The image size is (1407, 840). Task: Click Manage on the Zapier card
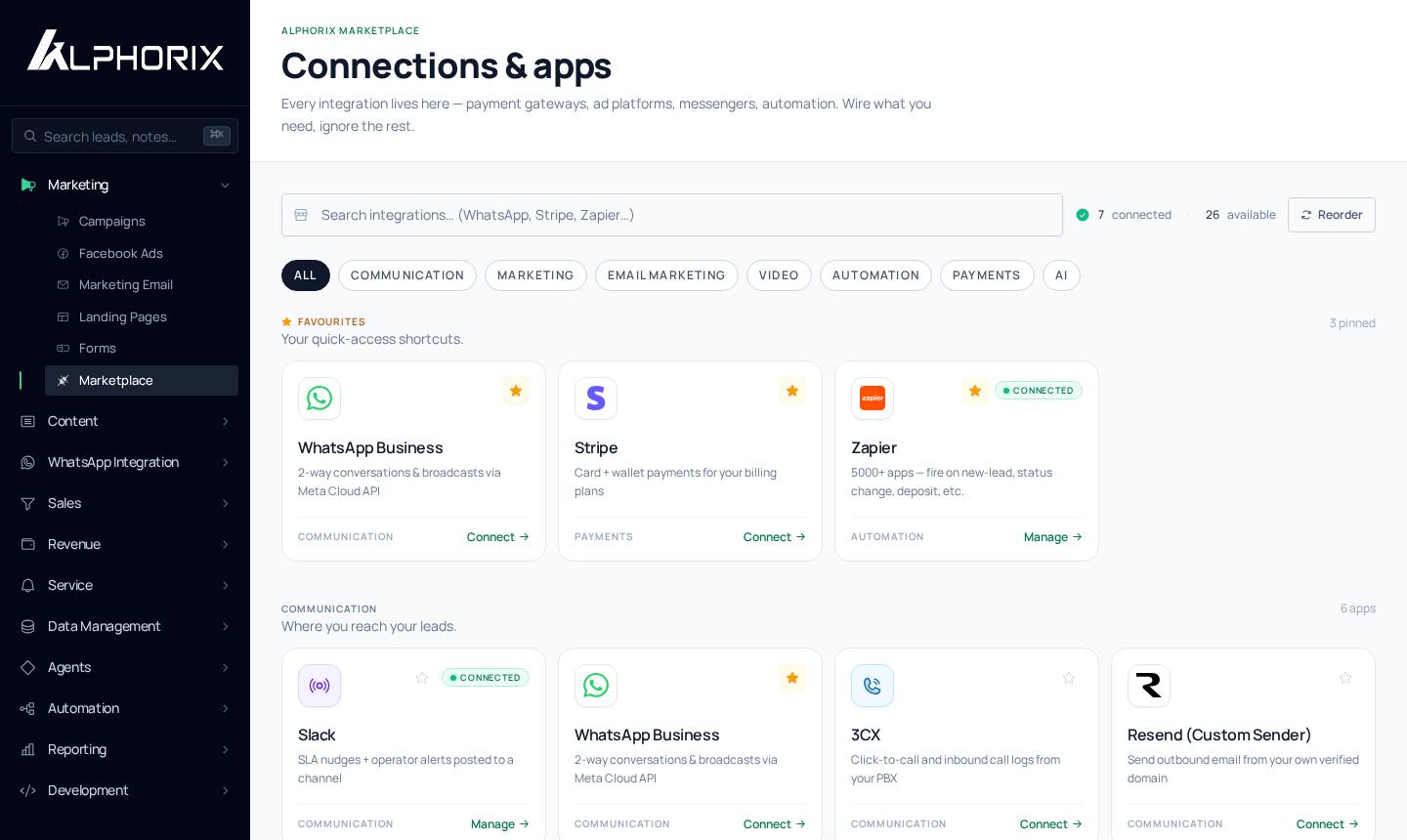pos(1053,537)
